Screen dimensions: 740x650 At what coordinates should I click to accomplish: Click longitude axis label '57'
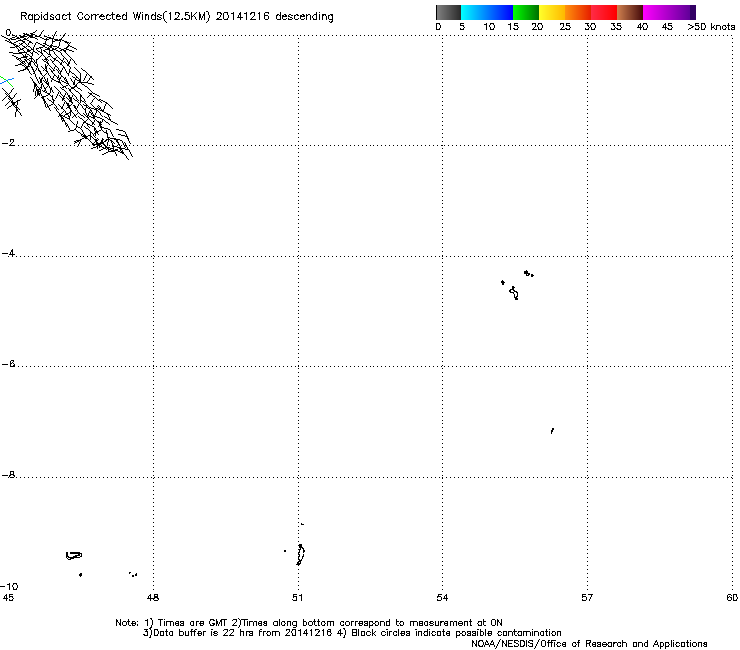click(x=587, y=598)
